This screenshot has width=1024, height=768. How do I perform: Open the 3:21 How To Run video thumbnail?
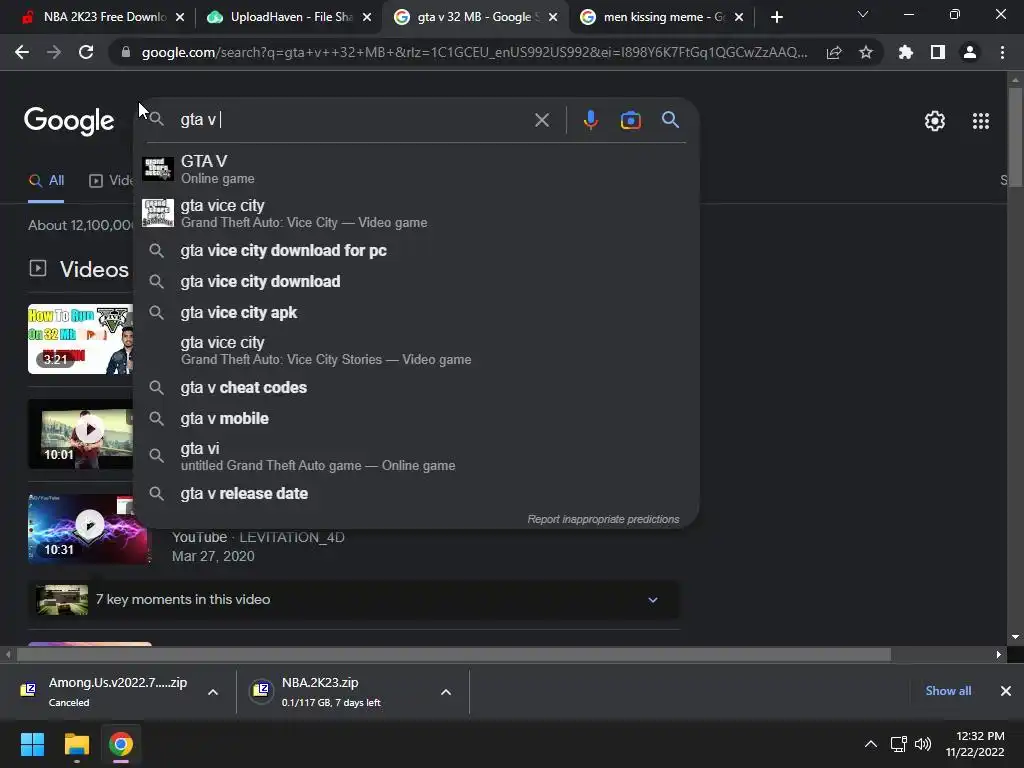(x=80, y=339)
